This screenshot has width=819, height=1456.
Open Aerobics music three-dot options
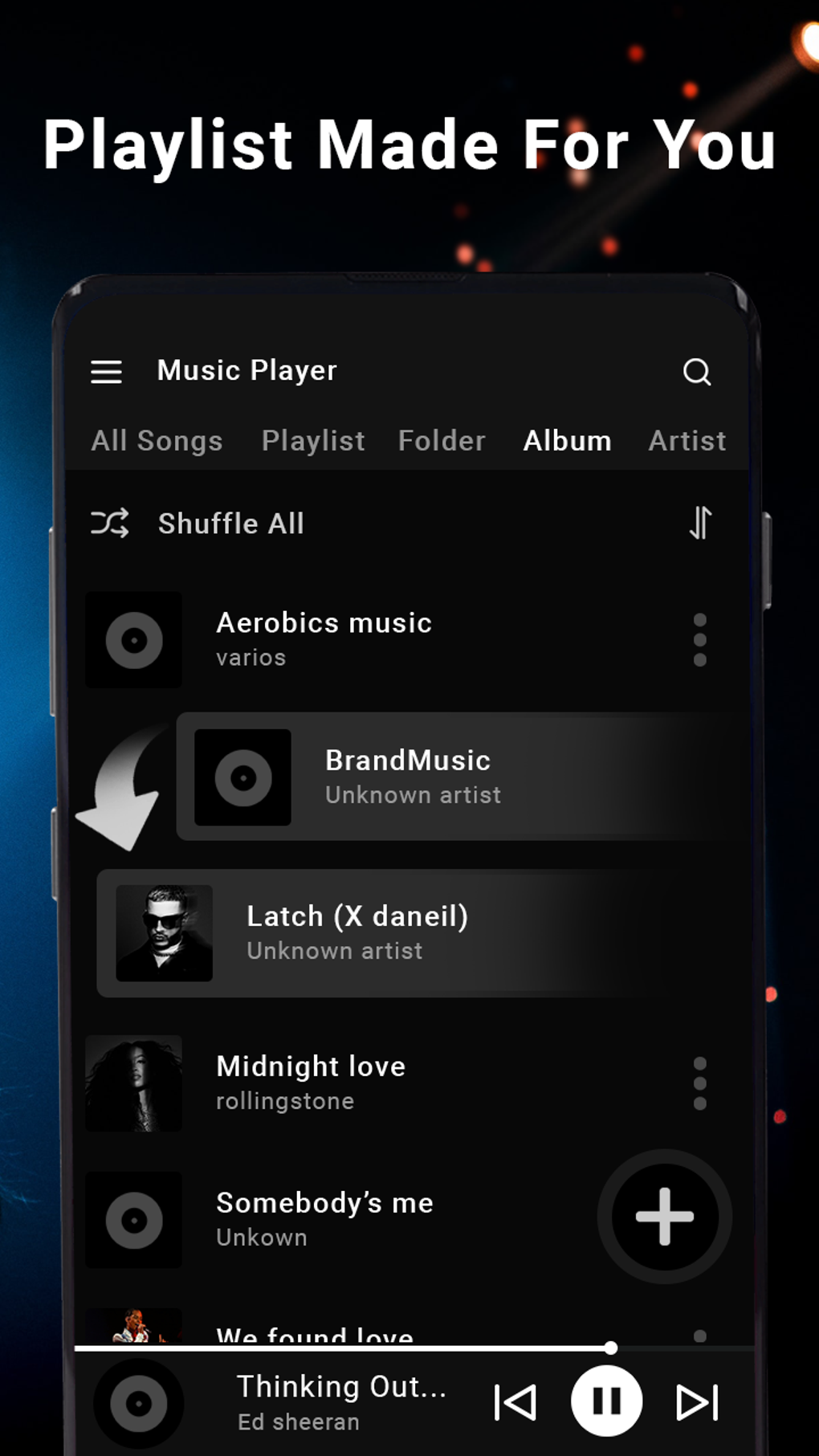tap(699, 640)
